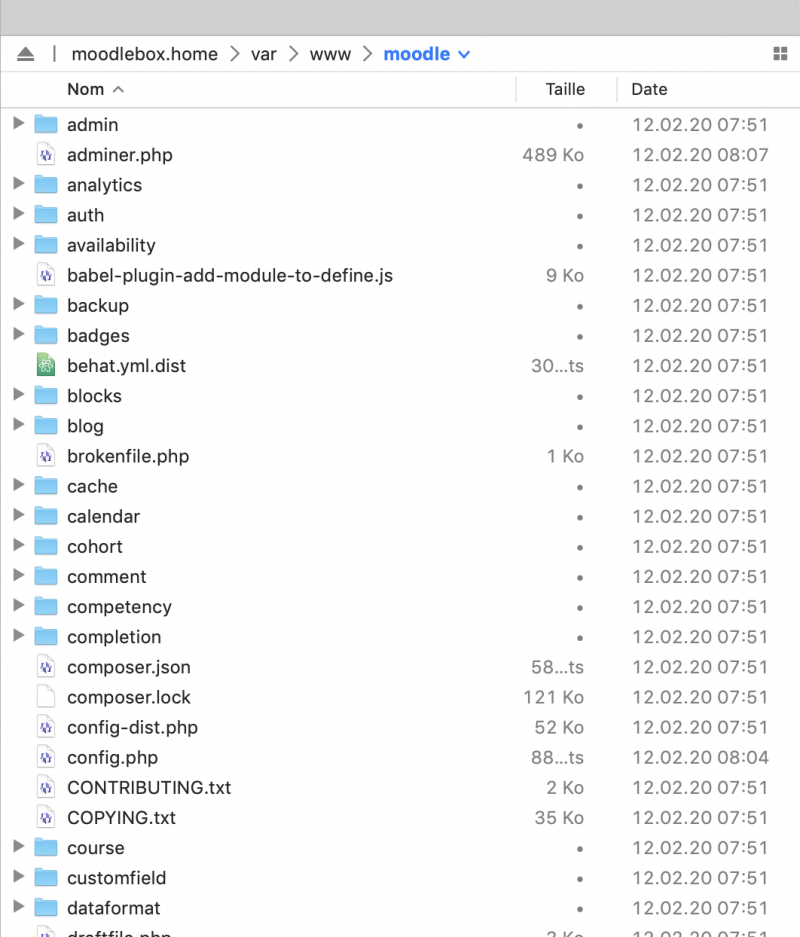Expand the dataformat folder disclosure triangle
800x937 pixels.
click(19, 907)
